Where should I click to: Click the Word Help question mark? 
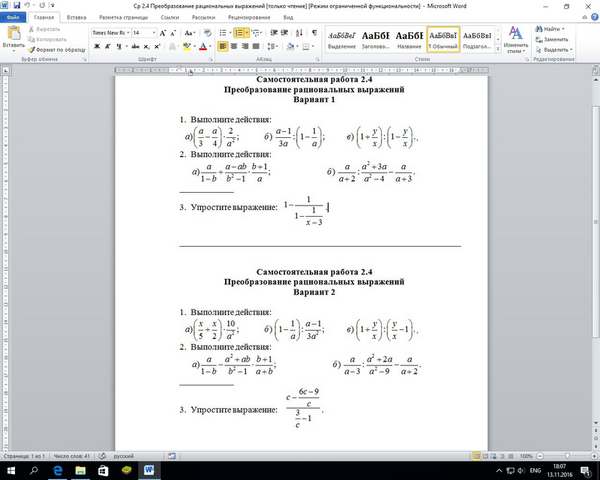595,17
